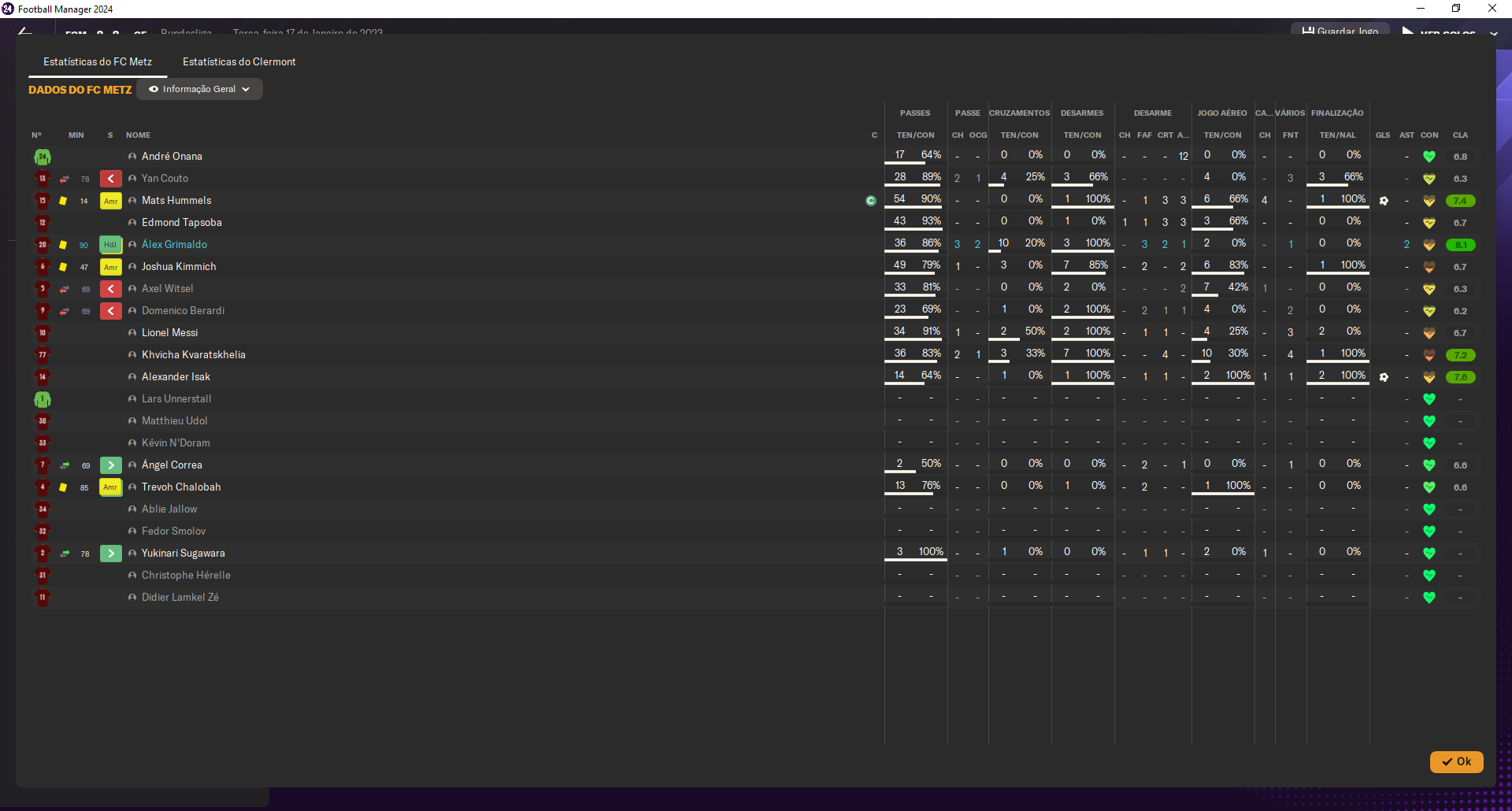The image size is (1512, 811).
Task: Click Alexander Isak's goal ball icon
Action: [x=1384, y=377]
